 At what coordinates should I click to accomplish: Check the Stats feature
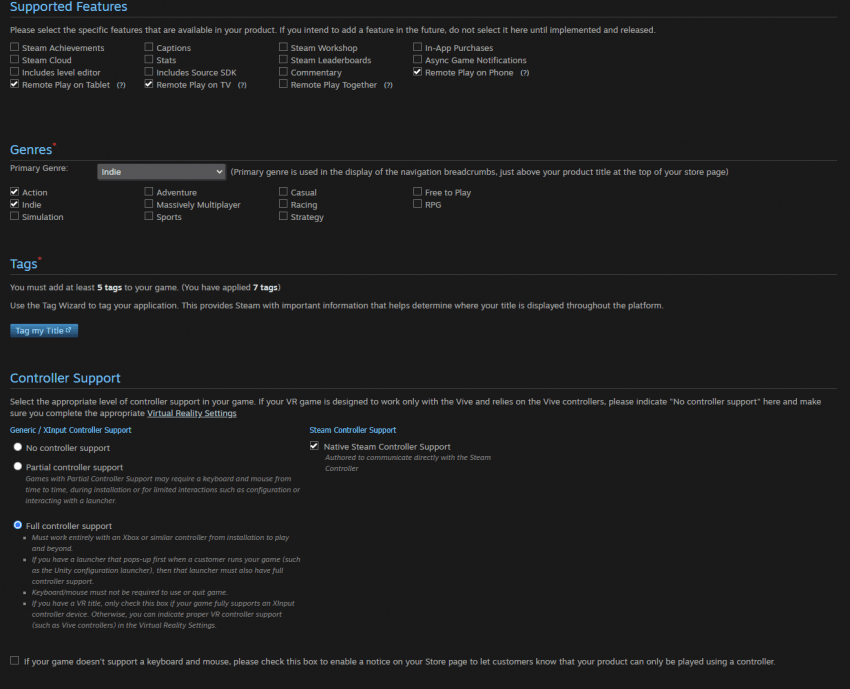pyautogui.click(x=149, y=60)
